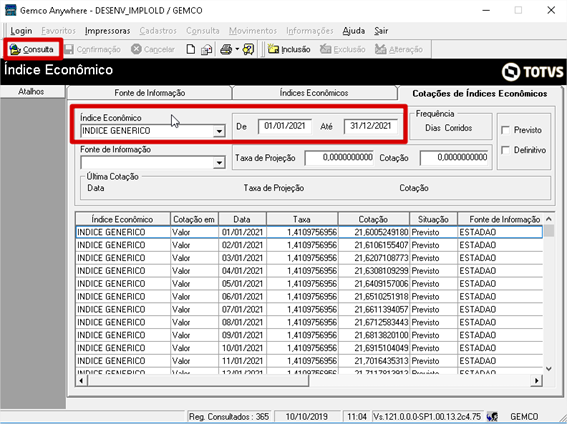Click the Taxa column header

(x=302, y=219)
